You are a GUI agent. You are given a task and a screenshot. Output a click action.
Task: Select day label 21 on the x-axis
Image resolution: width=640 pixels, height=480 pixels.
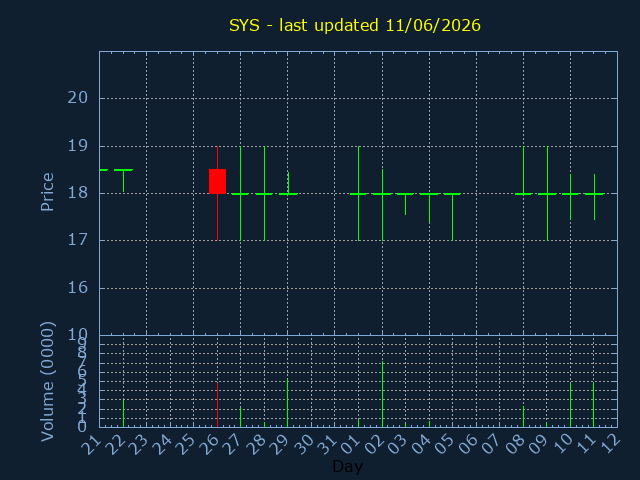pyautogui.click(x=91, y=444)
